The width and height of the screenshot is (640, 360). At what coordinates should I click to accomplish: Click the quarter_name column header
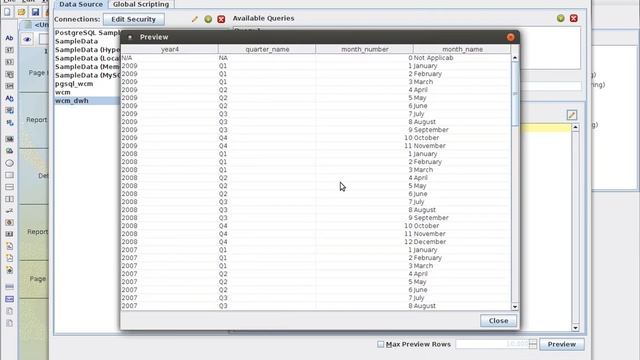point(267,49)
